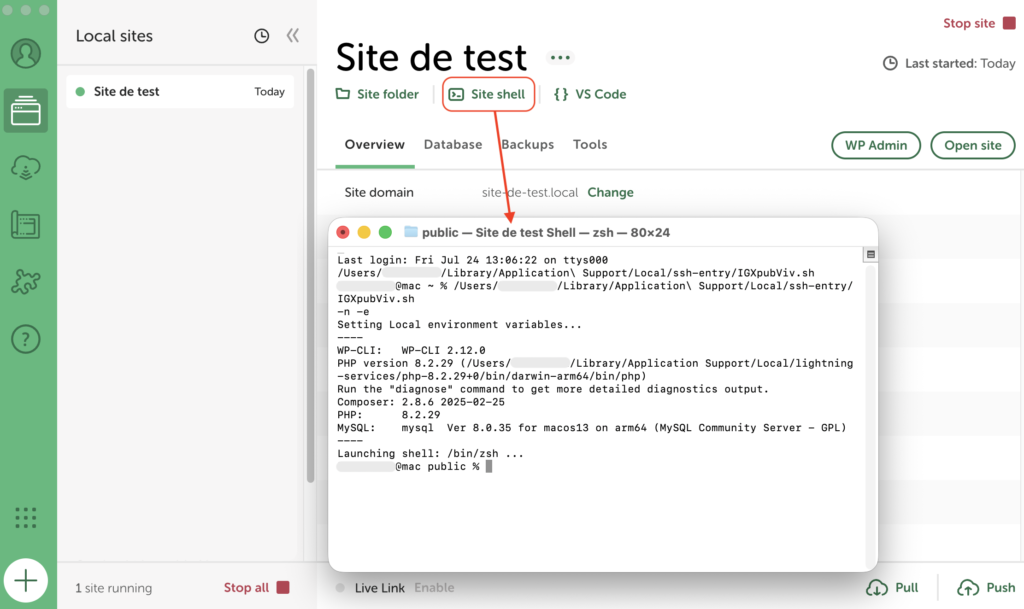Screen dimensions: 1024x609
Task: Click the sites list scrollbar
Action: (x=311, y=275)
